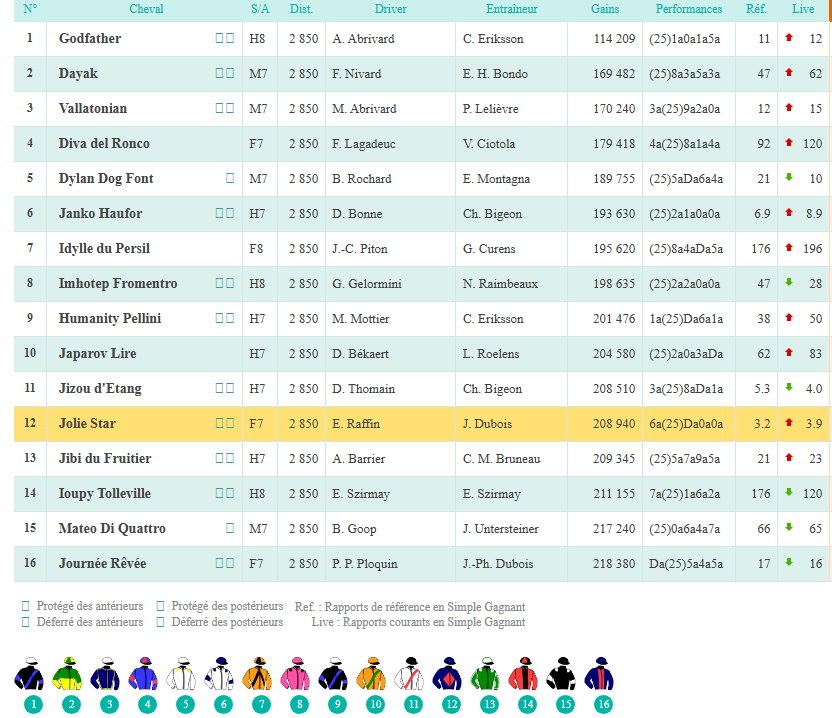Viewport: 832px width, 718px height.
Task: Click the Performances column header
Action: click(688, 9)
